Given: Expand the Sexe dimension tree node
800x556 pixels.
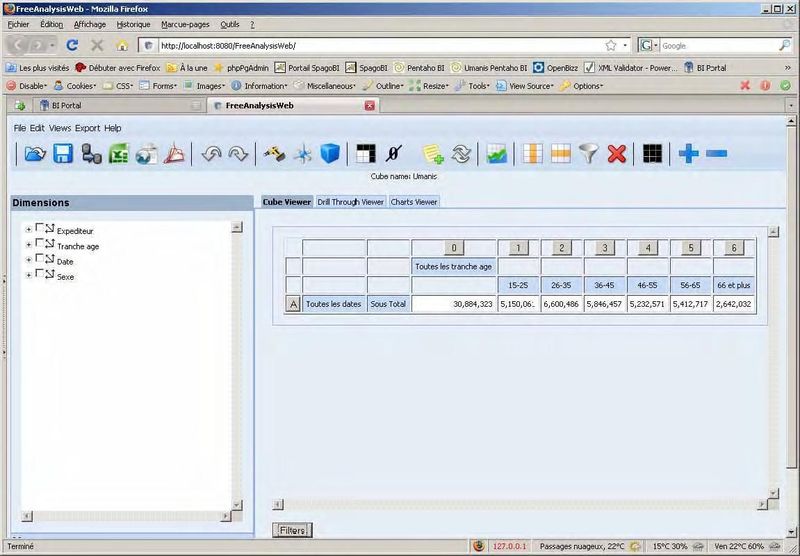Looking at the screenshot, I should [28, 275].
